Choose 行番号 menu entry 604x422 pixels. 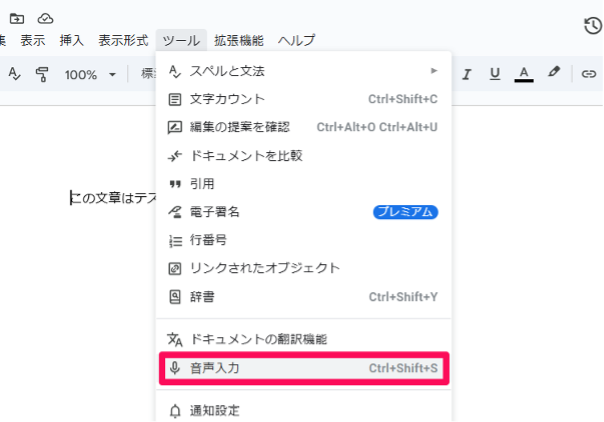[x=304, y=240]
